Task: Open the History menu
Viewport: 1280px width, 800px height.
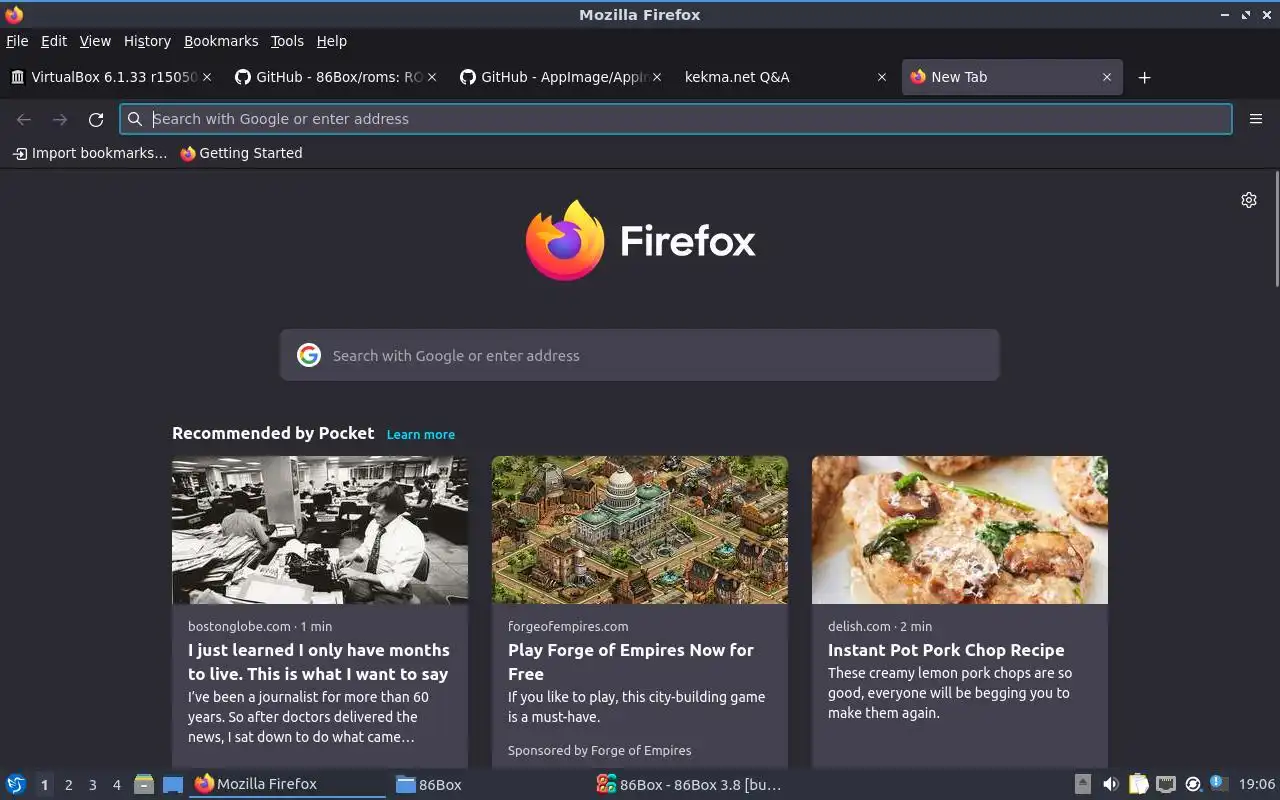Action: pyautogui.click(x=147, y=41)
